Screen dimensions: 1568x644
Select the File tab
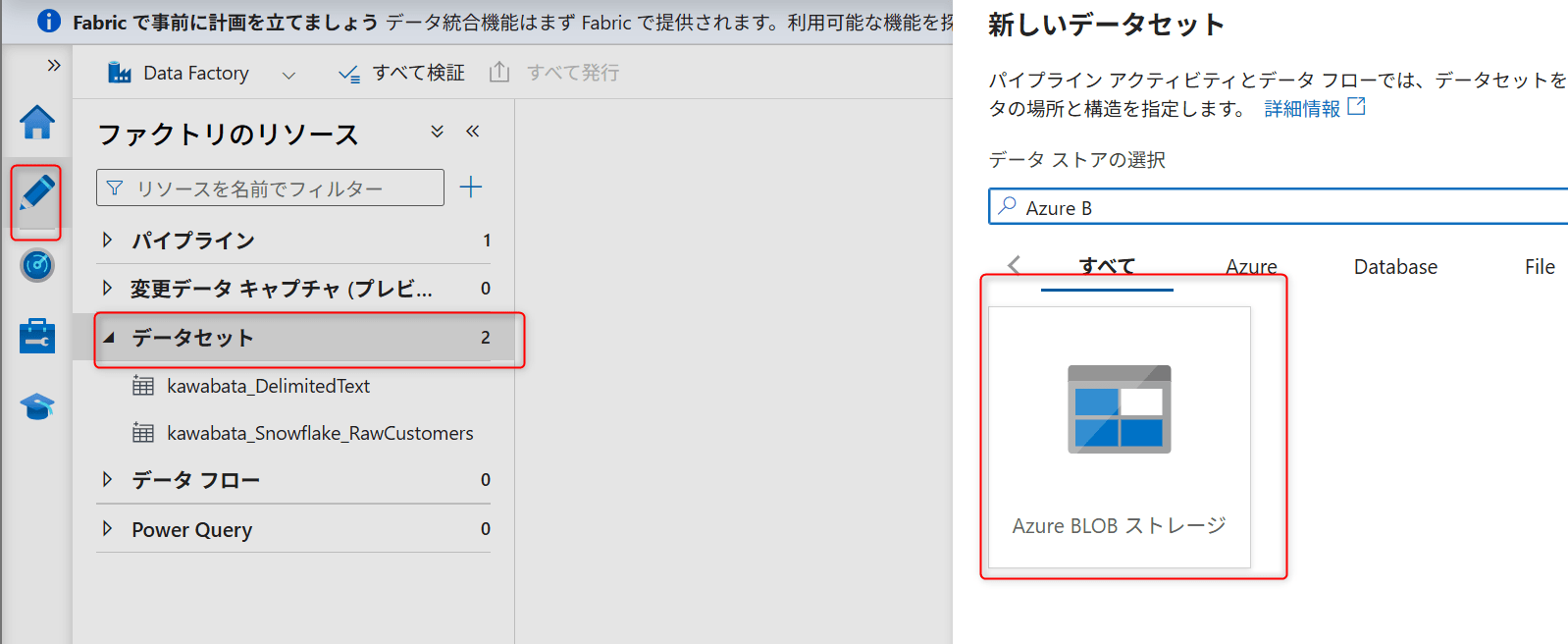1540,266
